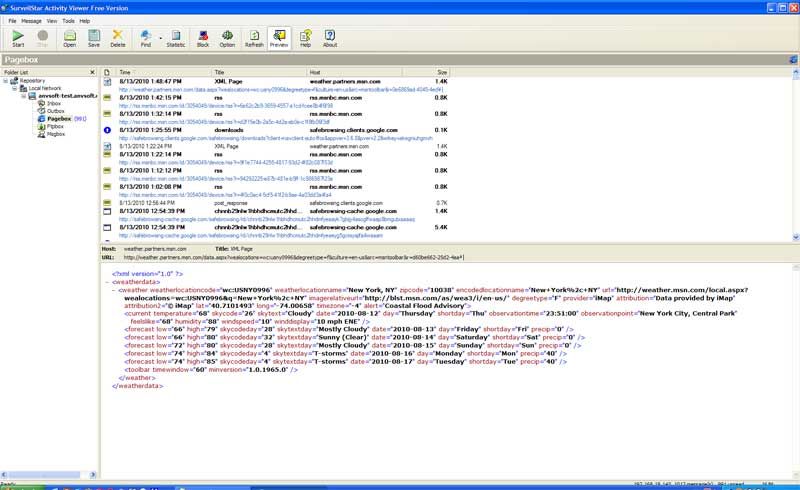Close the Folder List pane
This screenshot has width=800, height=490.
coord(92,72)
